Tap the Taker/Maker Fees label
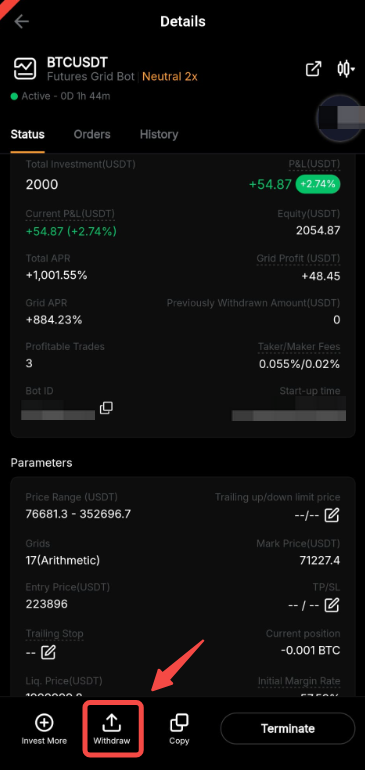The height and width of the screenshot is (770, 365). [x=299, y=347]
